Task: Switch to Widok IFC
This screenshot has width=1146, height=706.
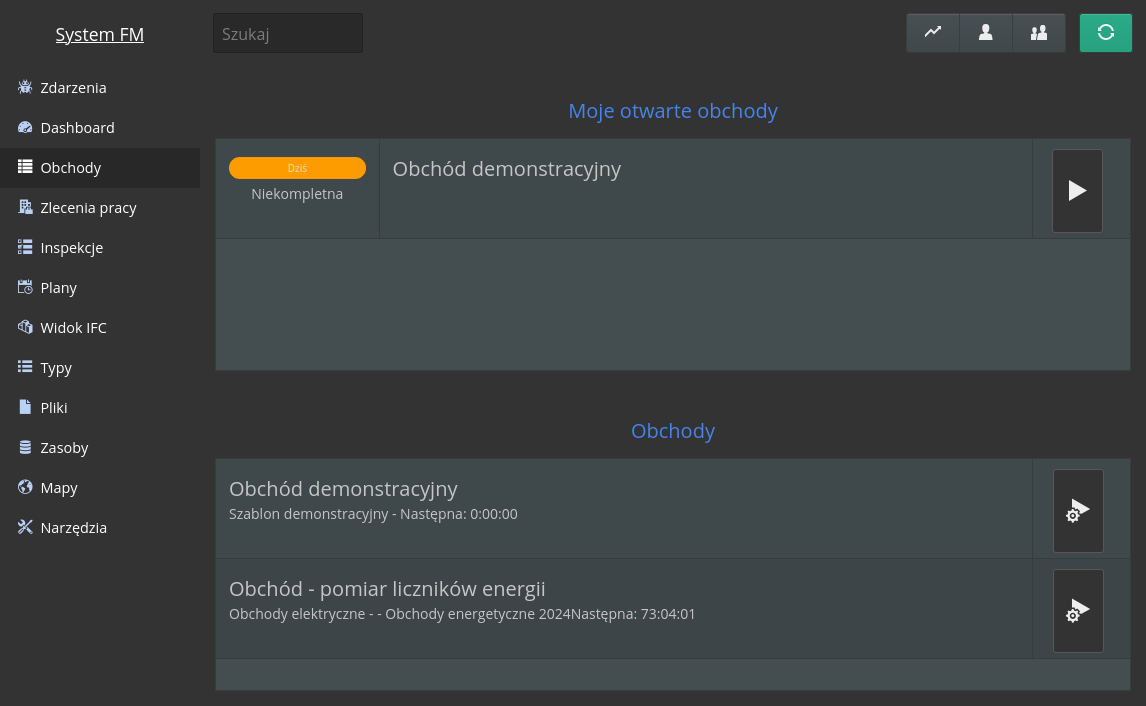Action: (73, 328)
